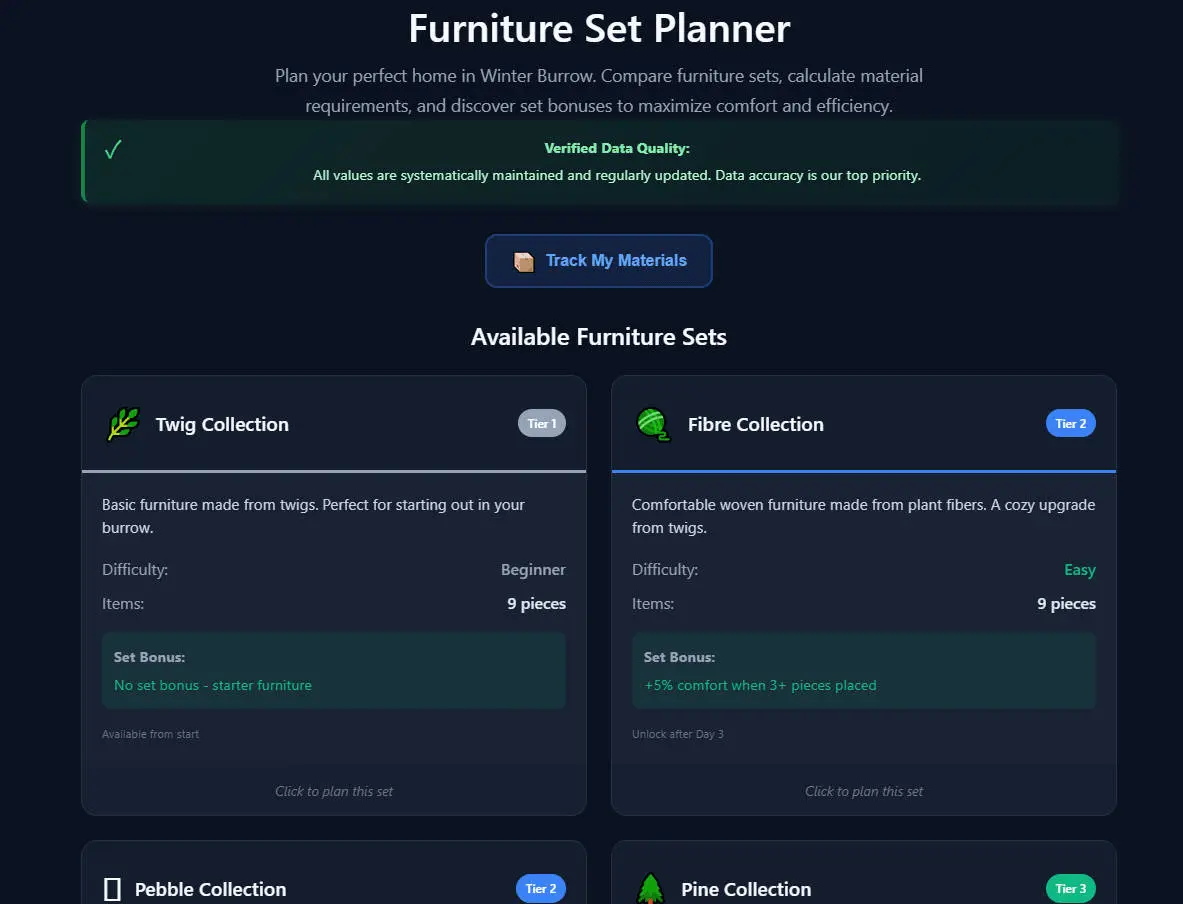Screen dimensions: 1183x904
Task: Open the Track My Materials panel
Action: point(598,260)
